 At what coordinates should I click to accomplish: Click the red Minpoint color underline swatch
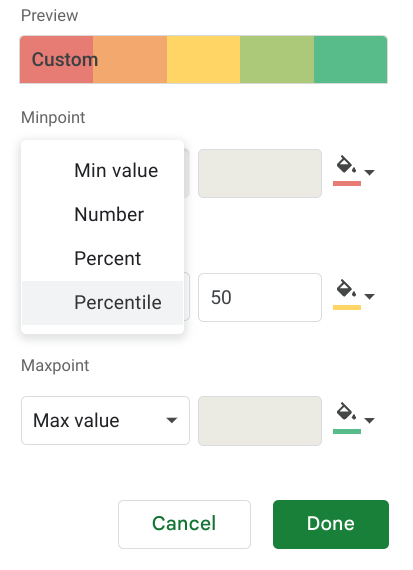point(347,183)
